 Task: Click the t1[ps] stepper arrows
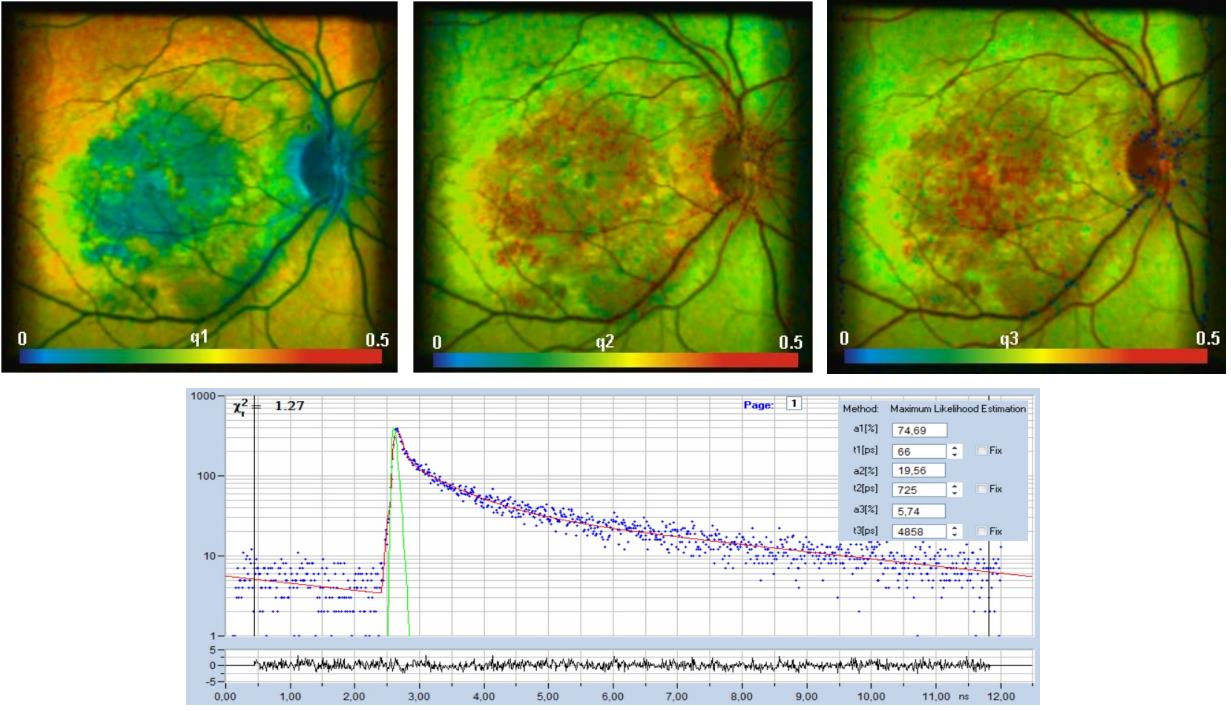point(955,451)
